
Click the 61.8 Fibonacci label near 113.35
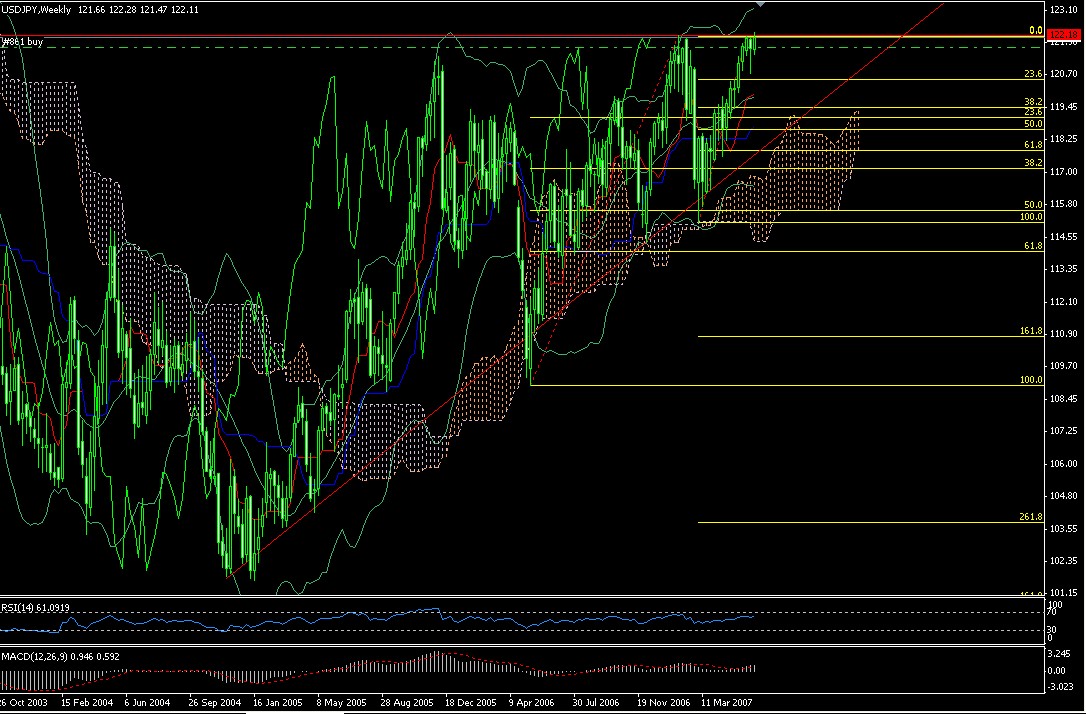[x=1033, y=247]
